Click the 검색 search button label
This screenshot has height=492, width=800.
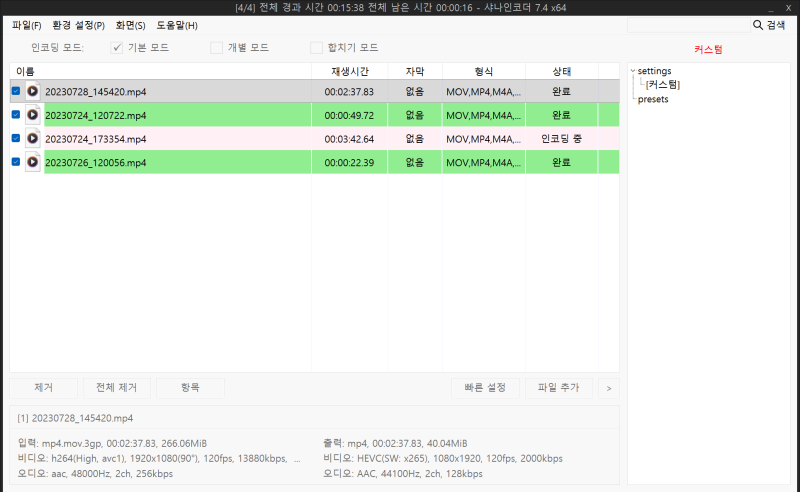(776, 25)
